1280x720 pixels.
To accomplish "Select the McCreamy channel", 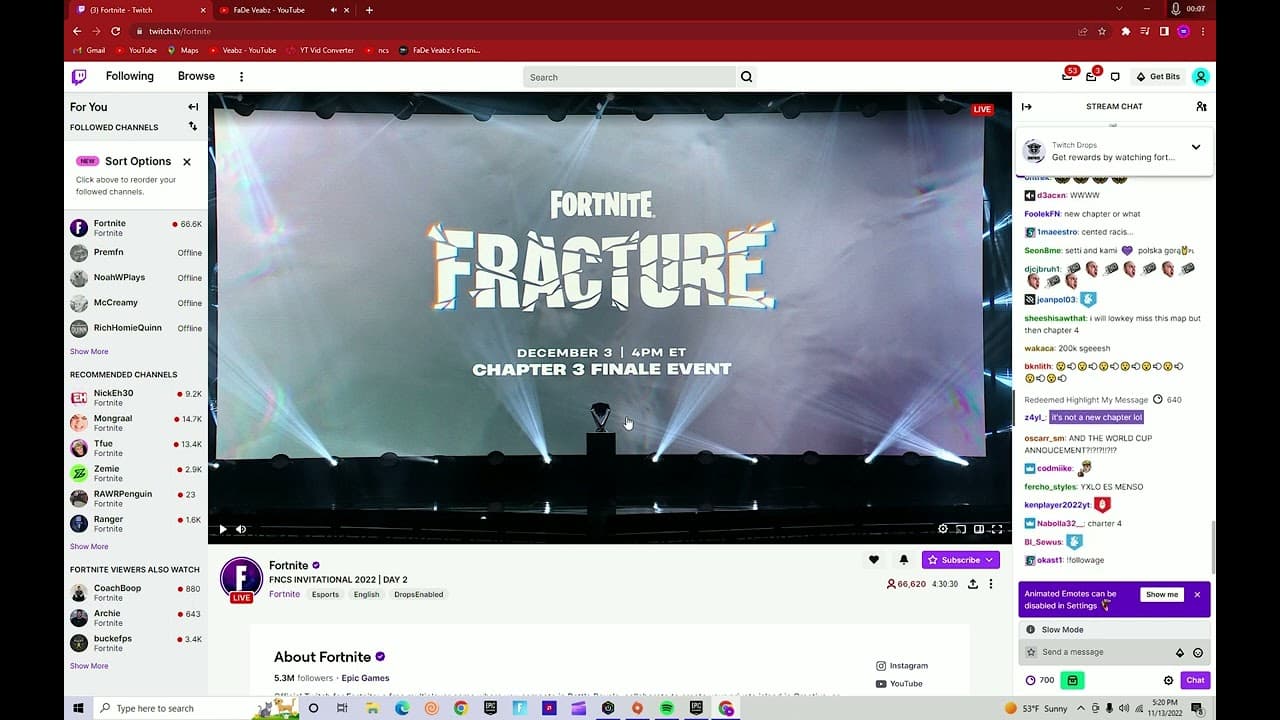I will coord(136,303).
